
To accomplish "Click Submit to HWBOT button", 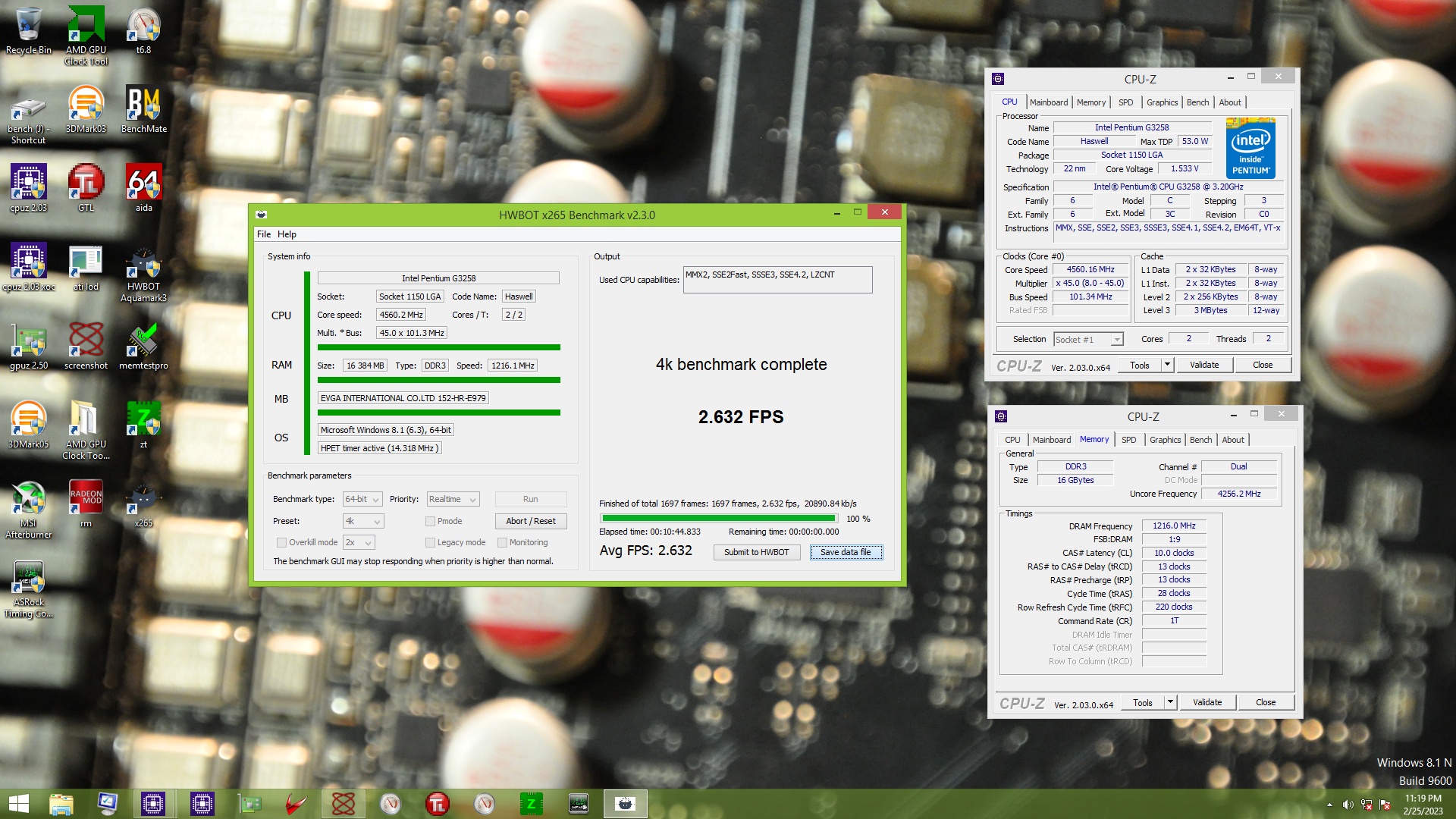I will pos(756,552).
